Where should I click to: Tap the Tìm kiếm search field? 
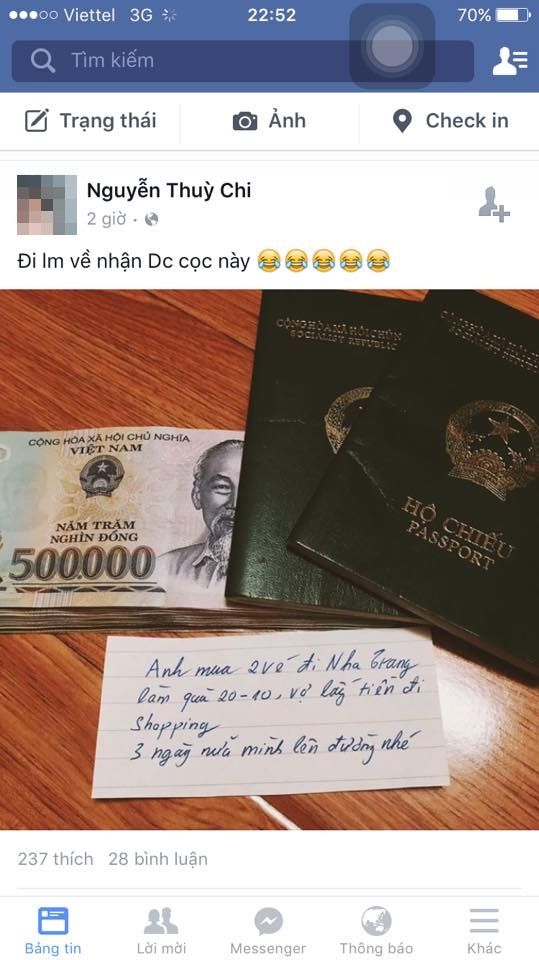point(243,61)
